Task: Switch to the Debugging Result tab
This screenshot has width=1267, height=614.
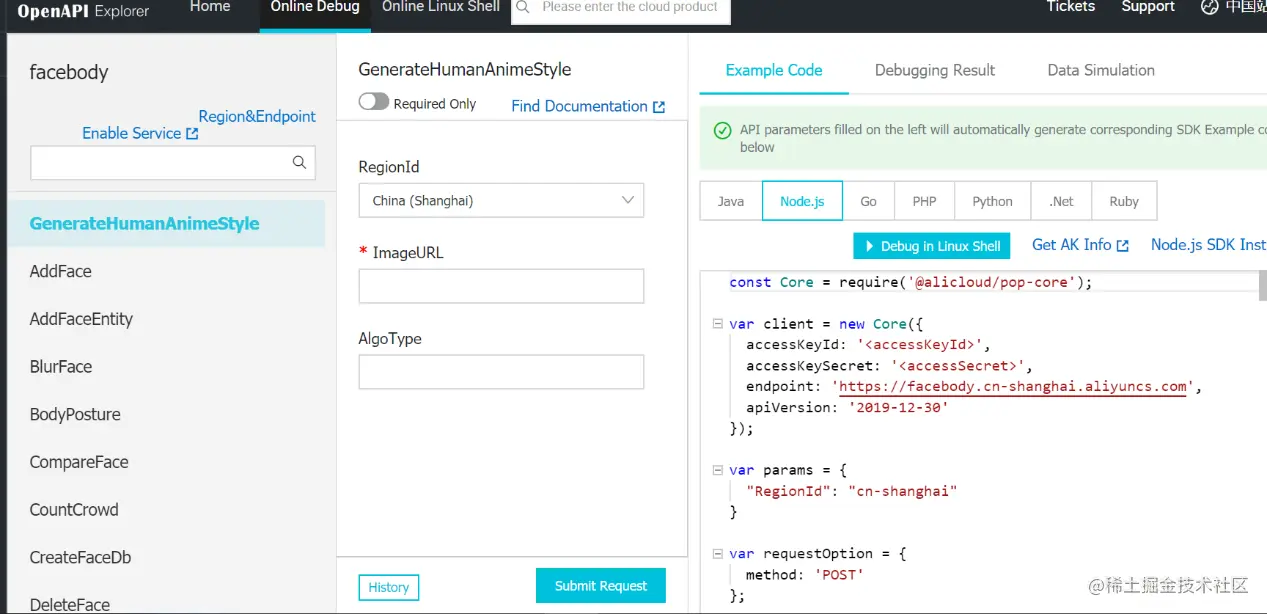Action: point(935,70)
